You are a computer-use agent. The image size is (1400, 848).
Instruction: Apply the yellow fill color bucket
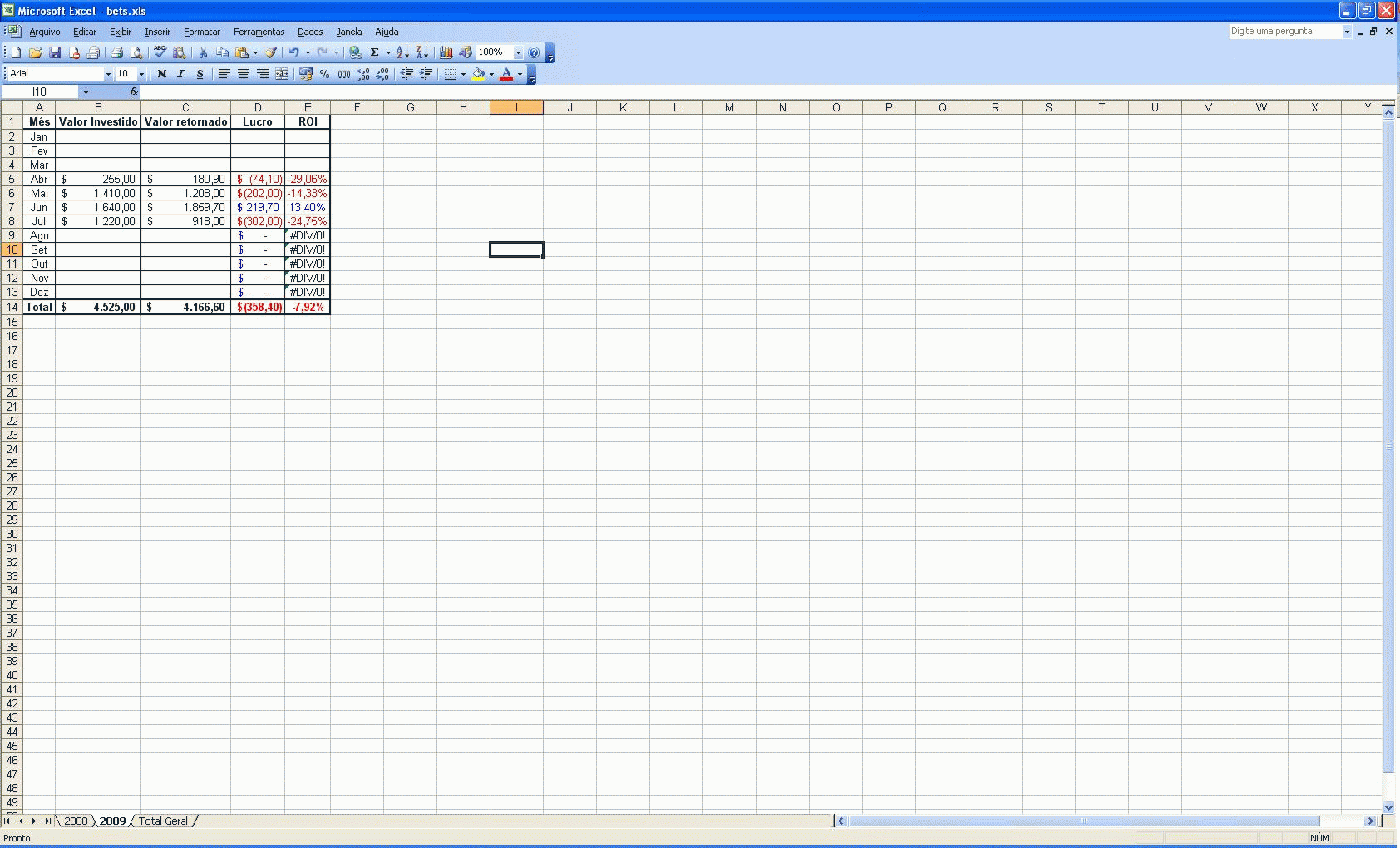[x=478, y=74]
